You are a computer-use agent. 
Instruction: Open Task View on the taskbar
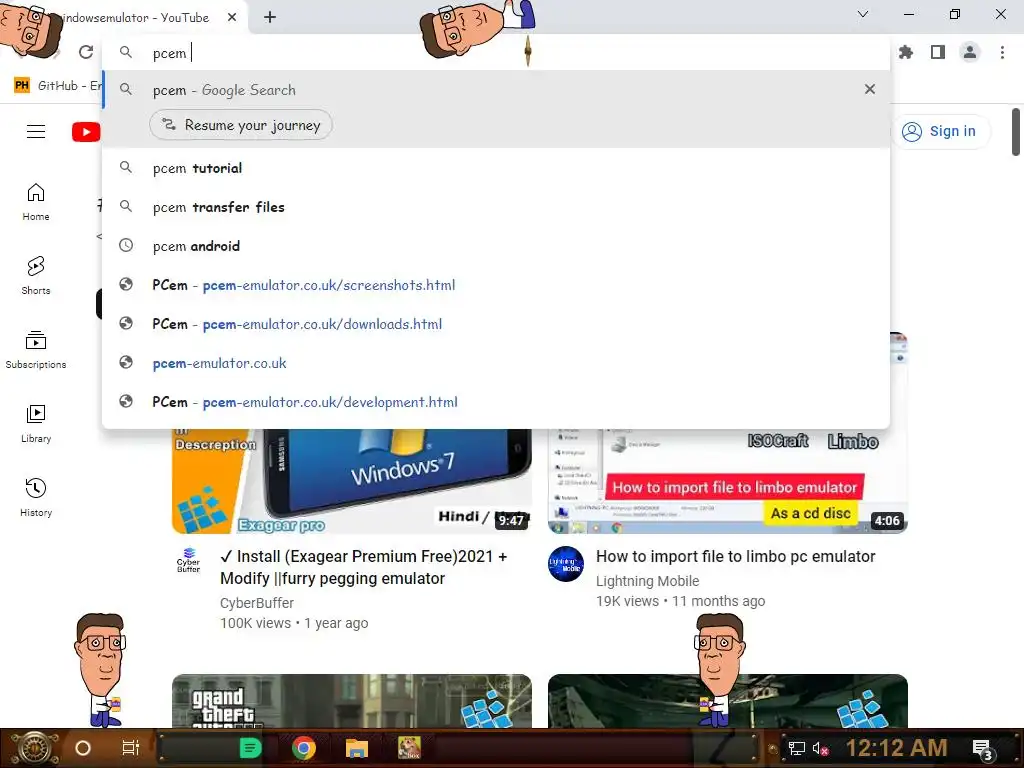pos(131,748)
